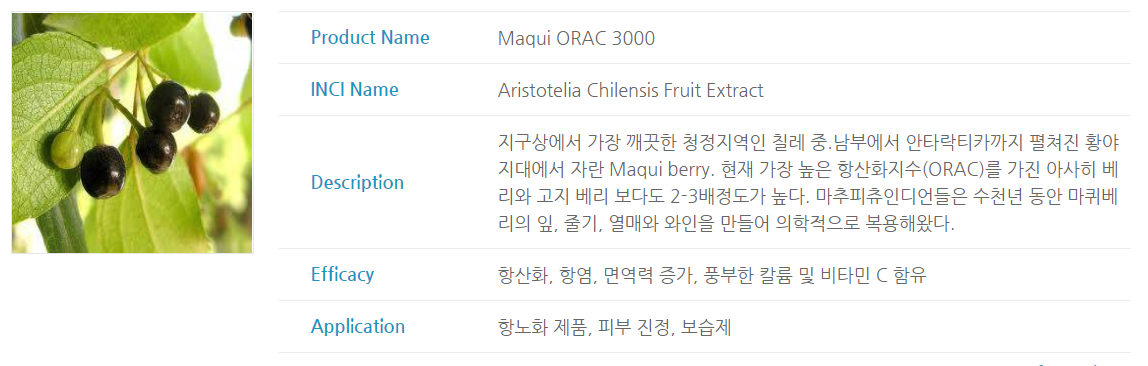1148x366 pixels.
Task: Click the first line of the Korean description
Action: pyautogui.click(x=809, y=141)
